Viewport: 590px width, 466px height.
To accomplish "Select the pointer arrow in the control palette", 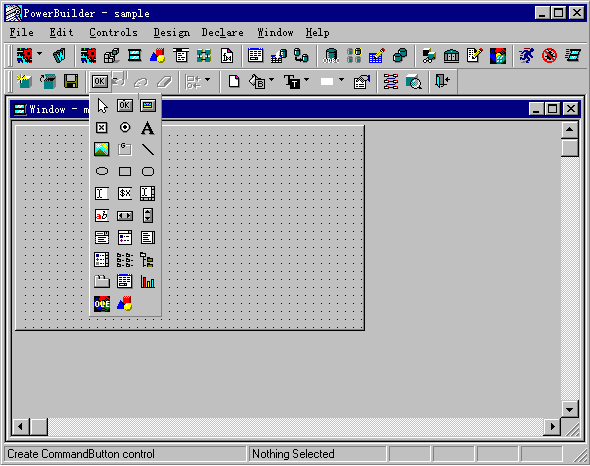I will (x=102, y=106).
